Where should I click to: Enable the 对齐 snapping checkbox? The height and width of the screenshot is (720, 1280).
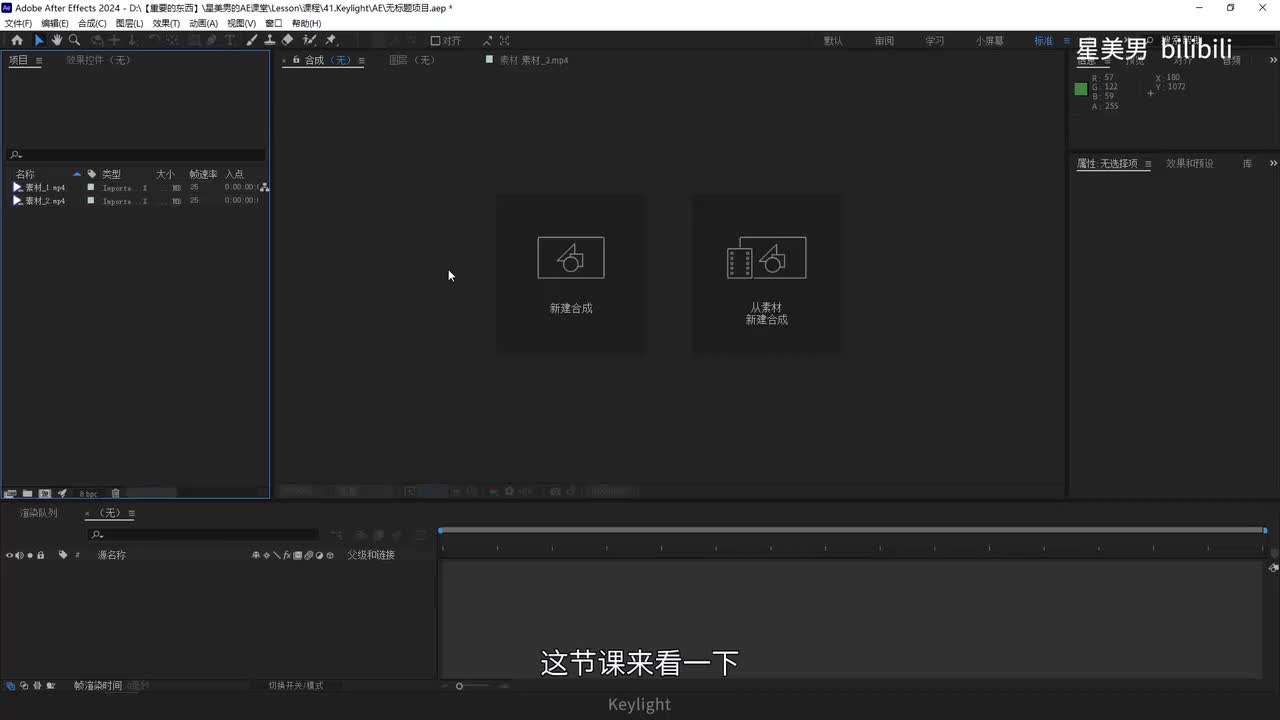435,41
